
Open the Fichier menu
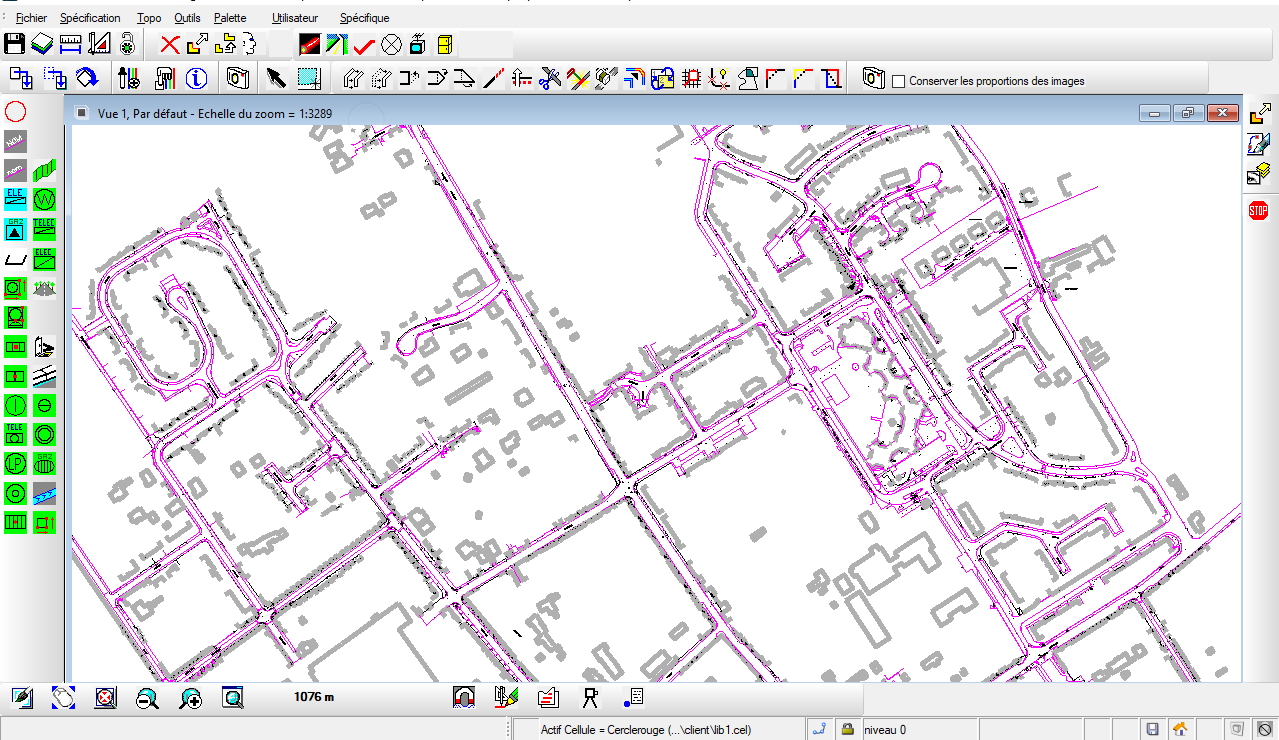[x=31, y=18]
